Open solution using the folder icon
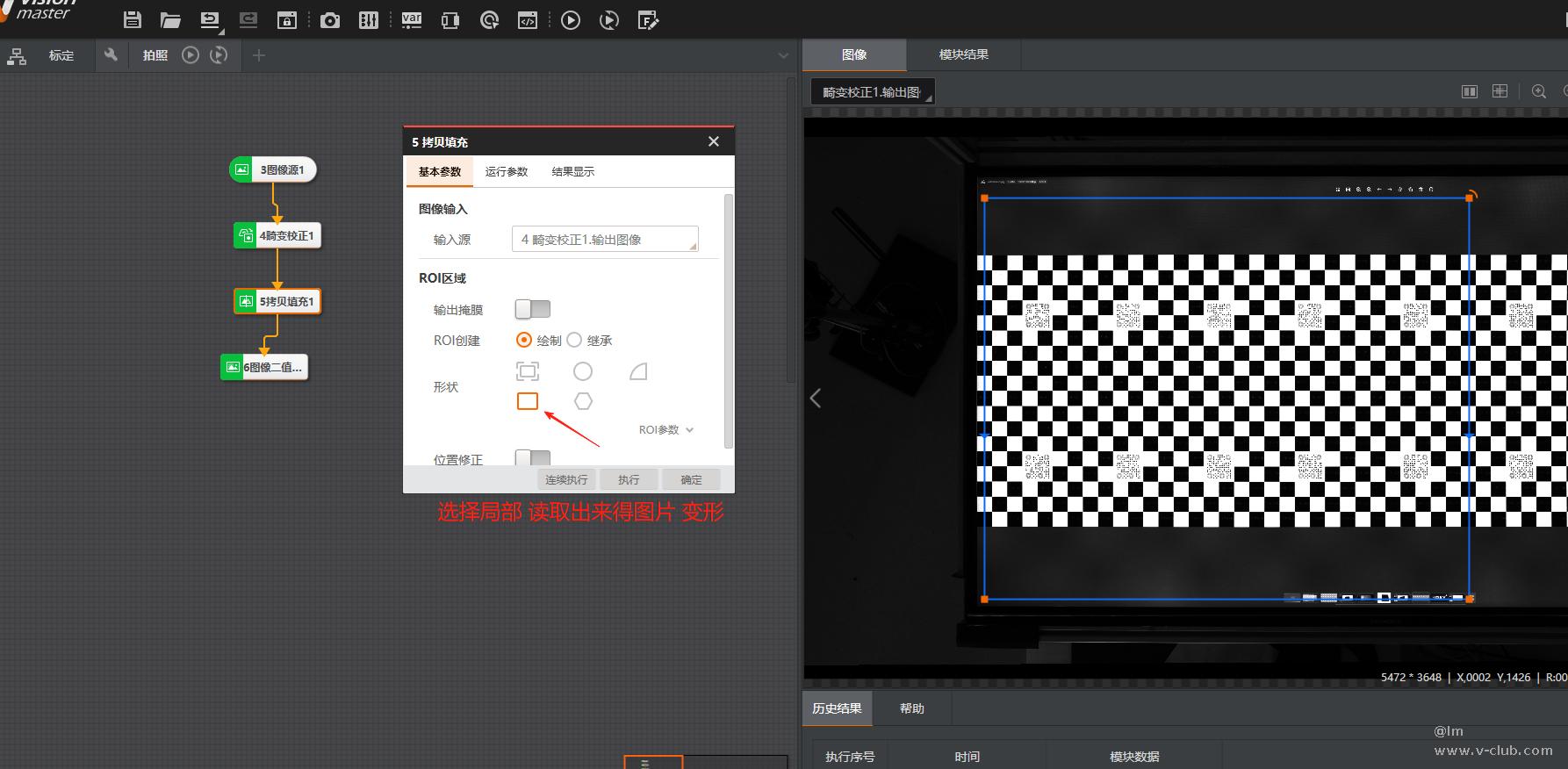Viewport: 1568px width, 769px height. (x=170, y=20)
